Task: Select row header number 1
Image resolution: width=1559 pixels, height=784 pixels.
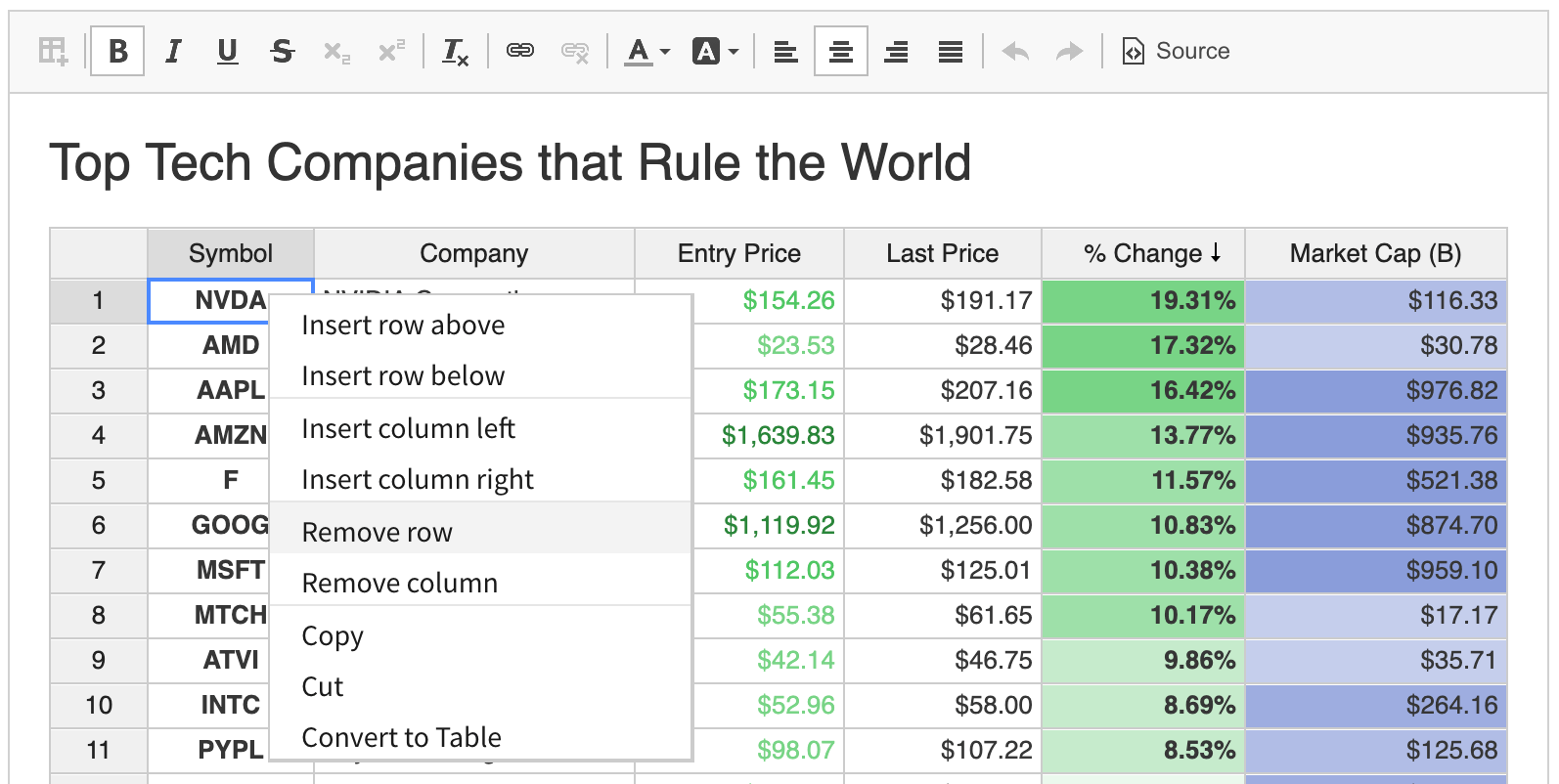Action: pyautogui.click(x=99, y=300)
